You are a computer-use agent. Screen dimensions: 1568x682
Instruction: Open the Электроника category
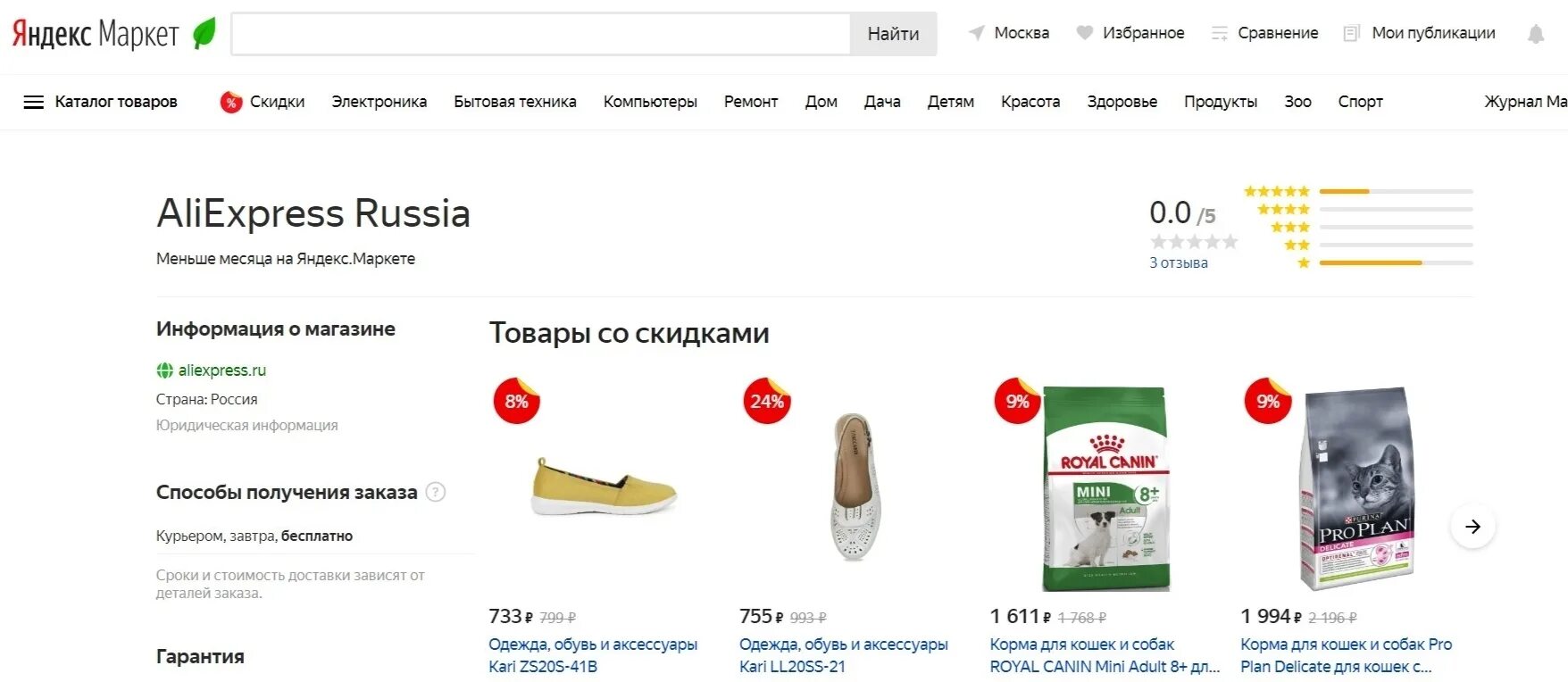[x=379, y=102]
